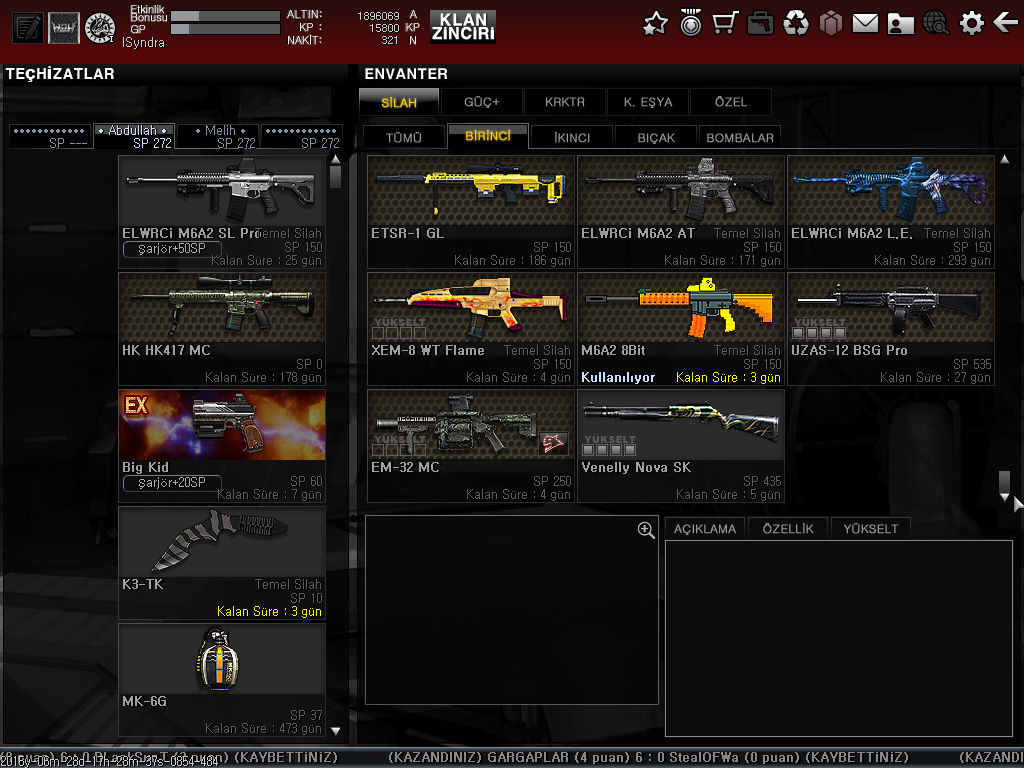Select EM-32 MC weapon

[x=471, y=445]
